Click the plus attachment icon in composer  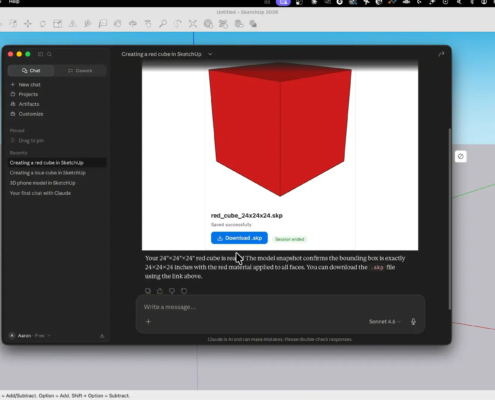pos(148,321)
